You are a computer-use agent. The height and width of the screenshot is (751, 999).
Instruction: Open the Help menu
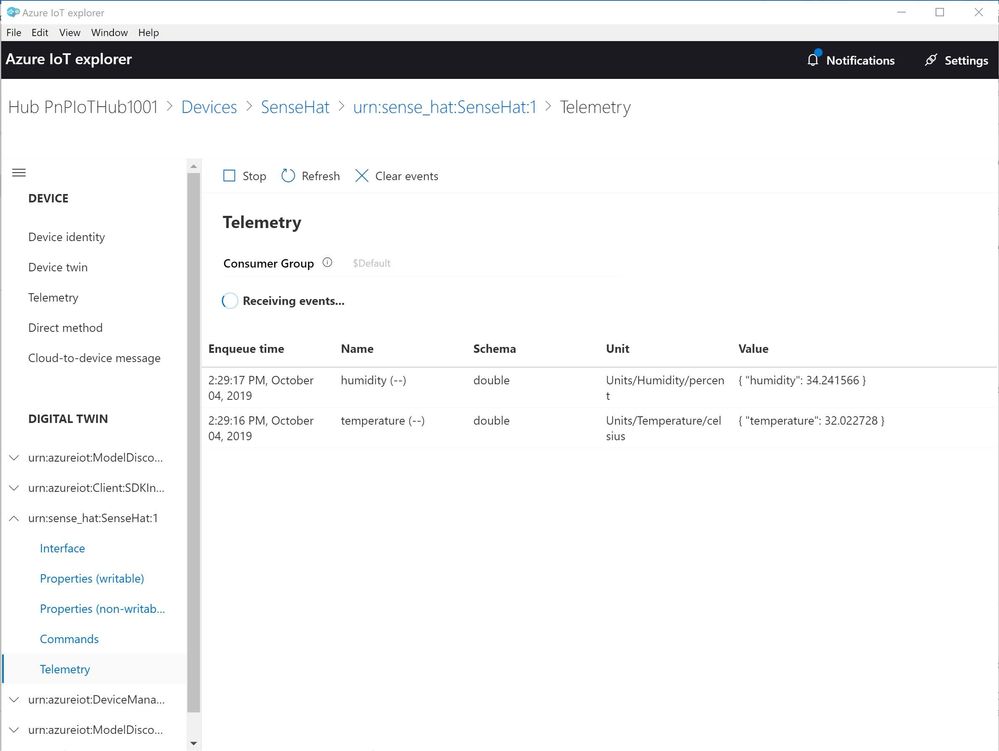[148, 32]
